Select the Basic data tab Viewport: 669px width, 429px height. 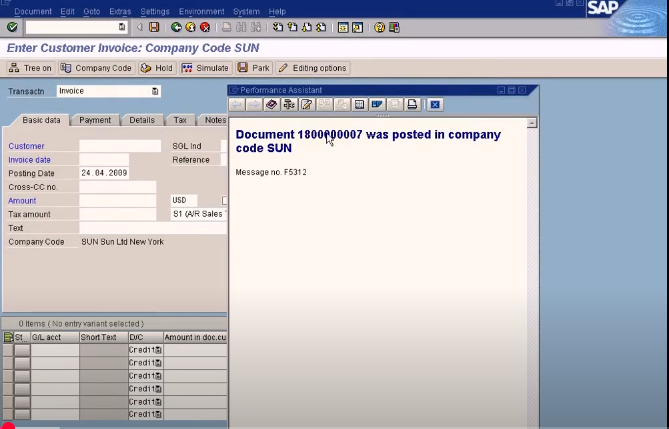tap(41, 120)
